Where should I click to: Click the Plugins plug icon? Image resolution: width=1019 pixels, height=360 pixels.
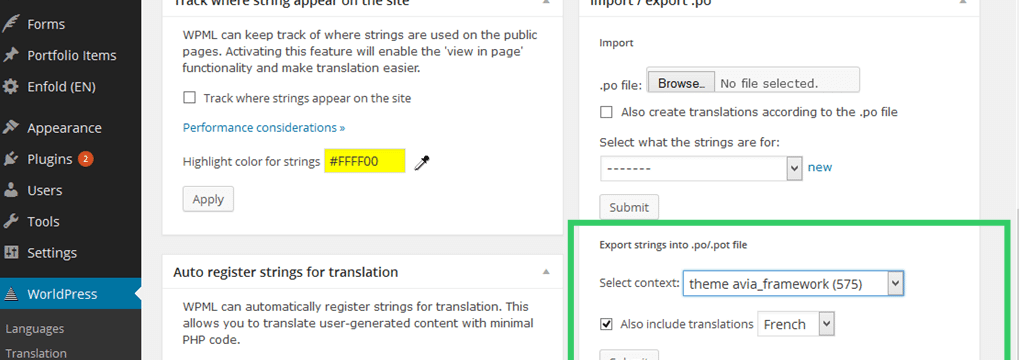[x=10, y=159]
